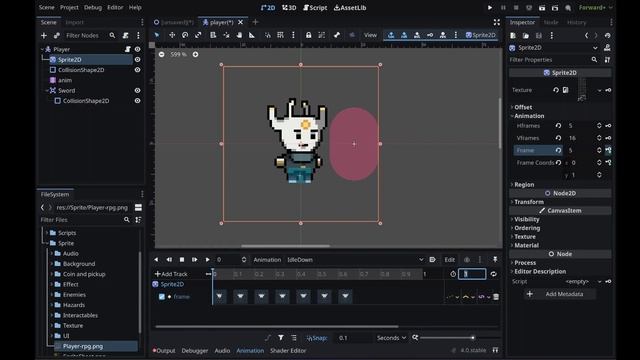This screenshot has height=360, width=640.
Task: Open the Scene menu
Action: (x=47, y=7)
